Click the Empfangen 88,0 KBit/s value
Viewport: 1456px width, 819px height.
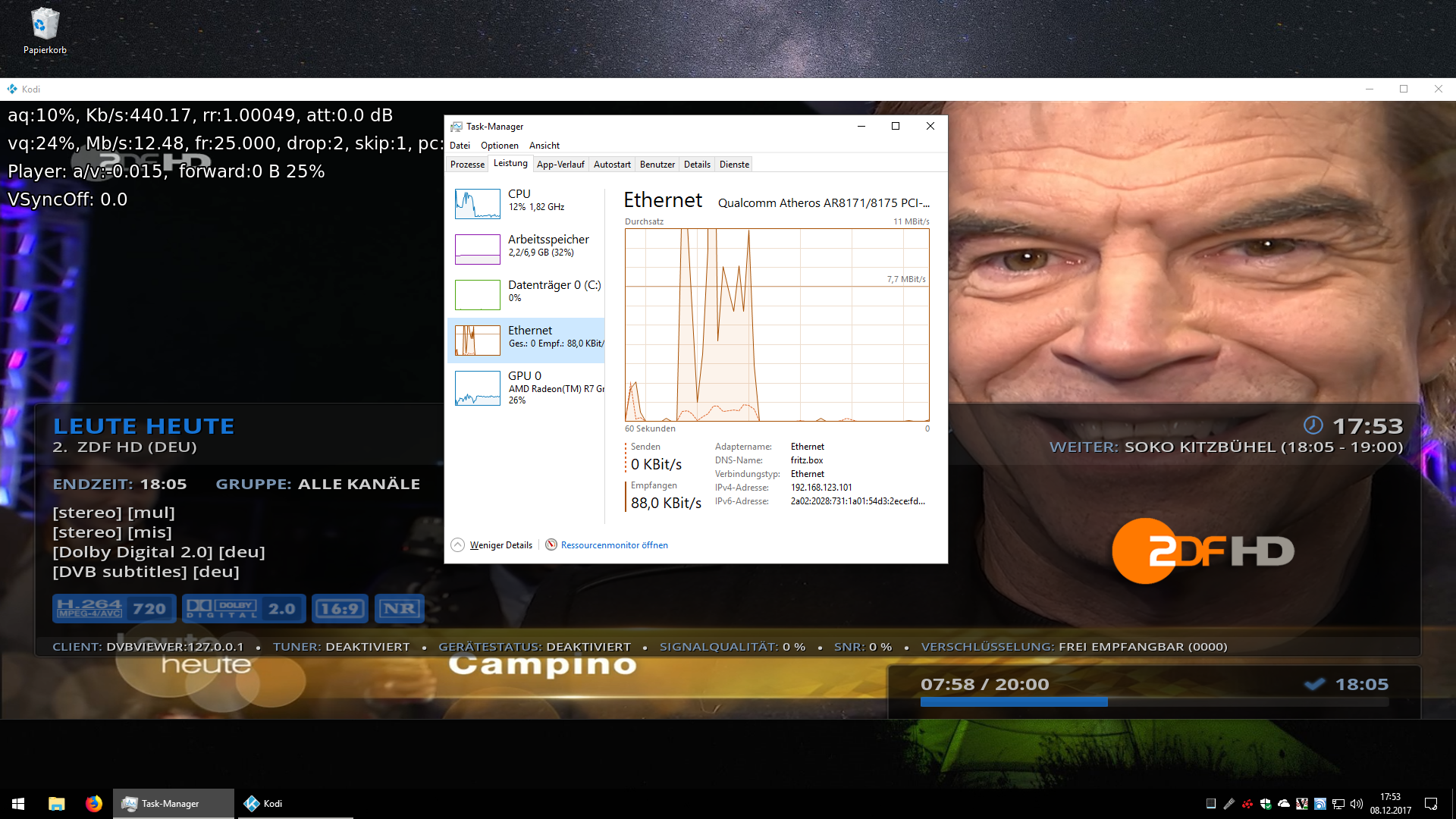(666, 503)
